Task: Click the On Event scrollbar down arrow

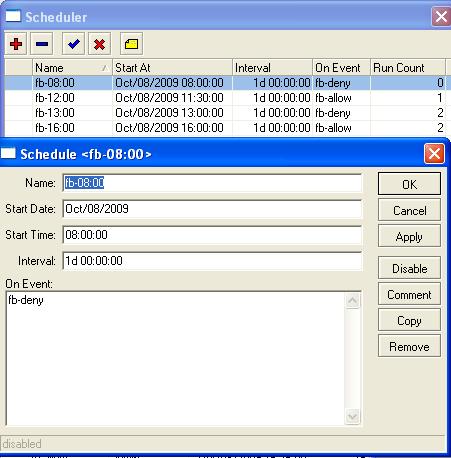Action: [353, 416]
